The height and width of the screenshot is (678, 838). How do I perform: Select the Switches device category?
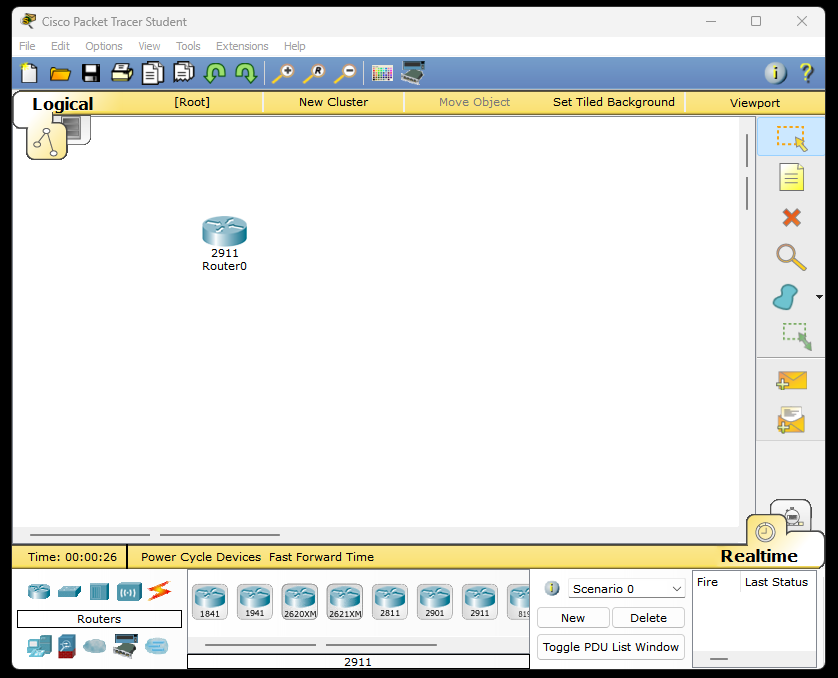pos(69,591)
